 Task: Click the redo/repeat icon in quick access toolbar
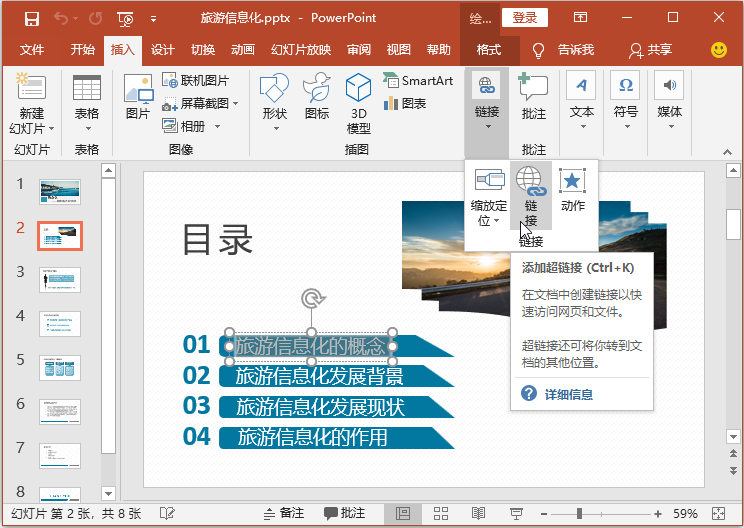pos(95,19)
